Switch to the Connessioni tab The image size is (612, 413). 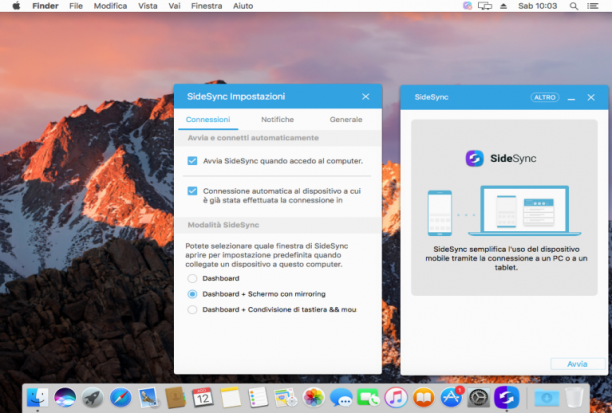pos(208,119)
